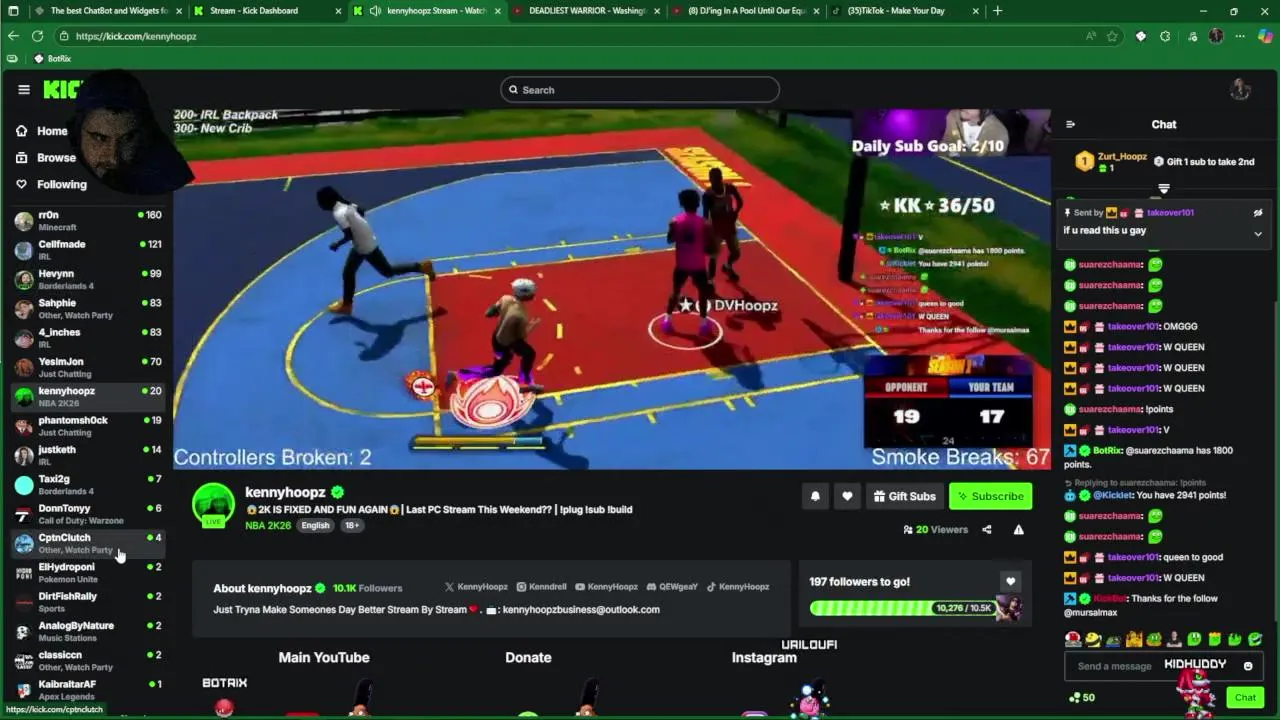Screen dimensions: 1280x720
Task: Click the heart follow button
Action: coord(847,496)
